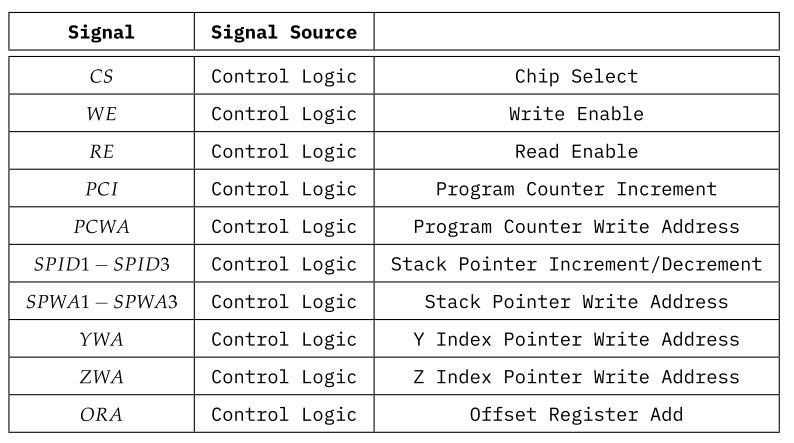Click "Offset Register Add" description cell
This screenshot has width=794, height=443.
576,415
